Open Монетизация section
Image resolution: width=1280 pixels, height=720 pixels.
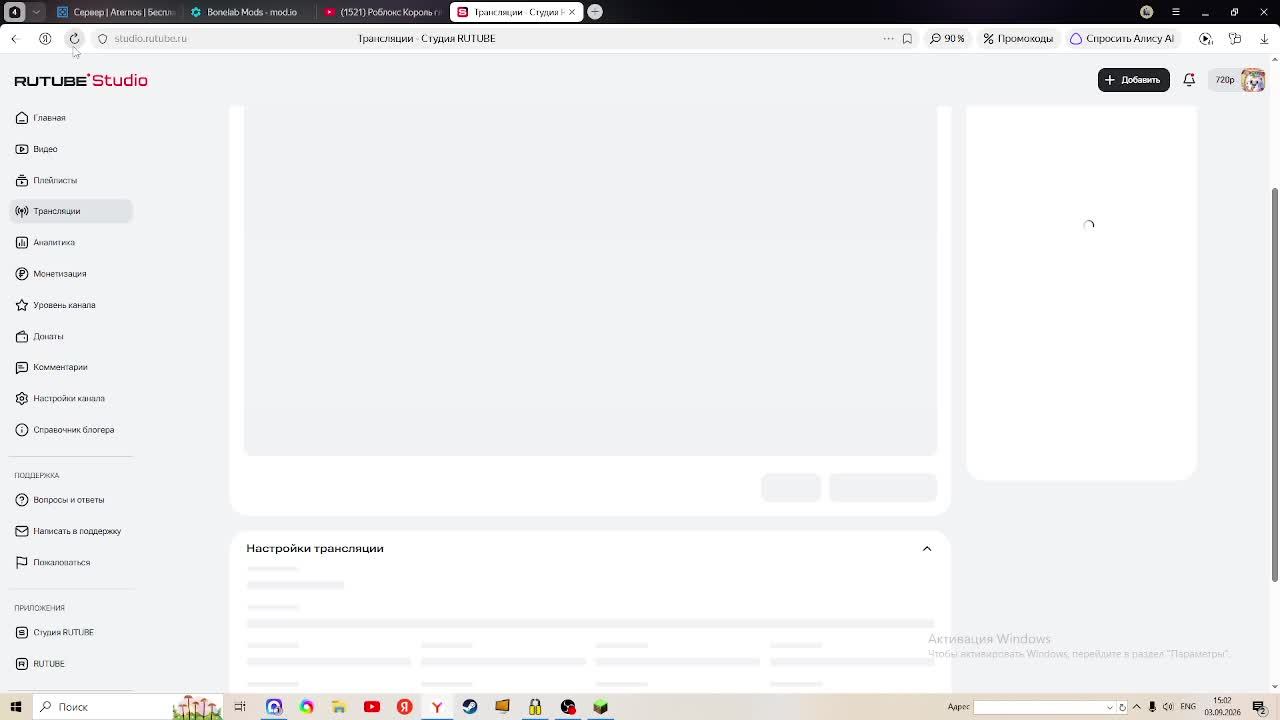[51, 274]
